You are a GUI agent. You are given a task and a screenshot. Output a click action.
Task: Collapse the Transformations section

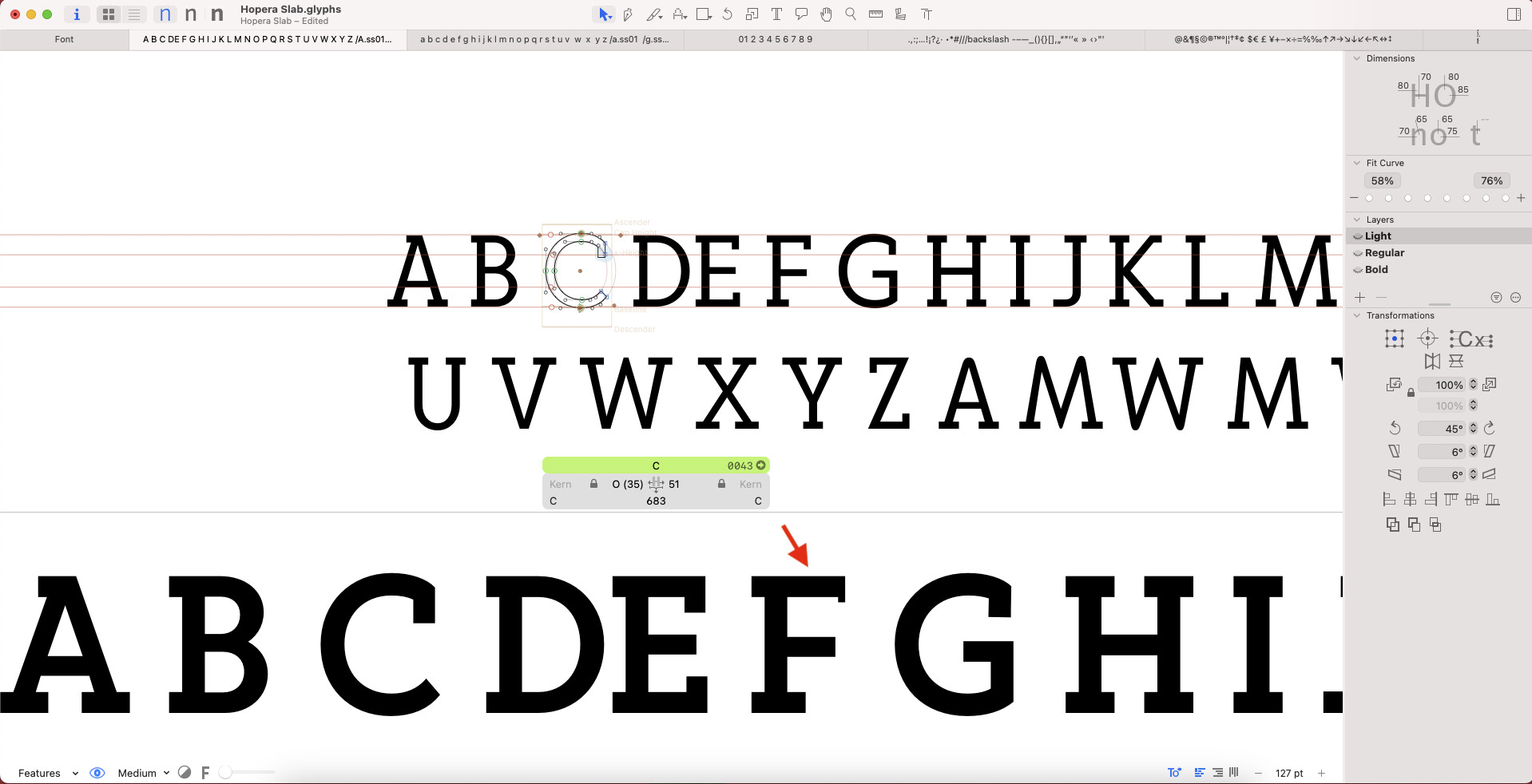(x=1356, y=315)
